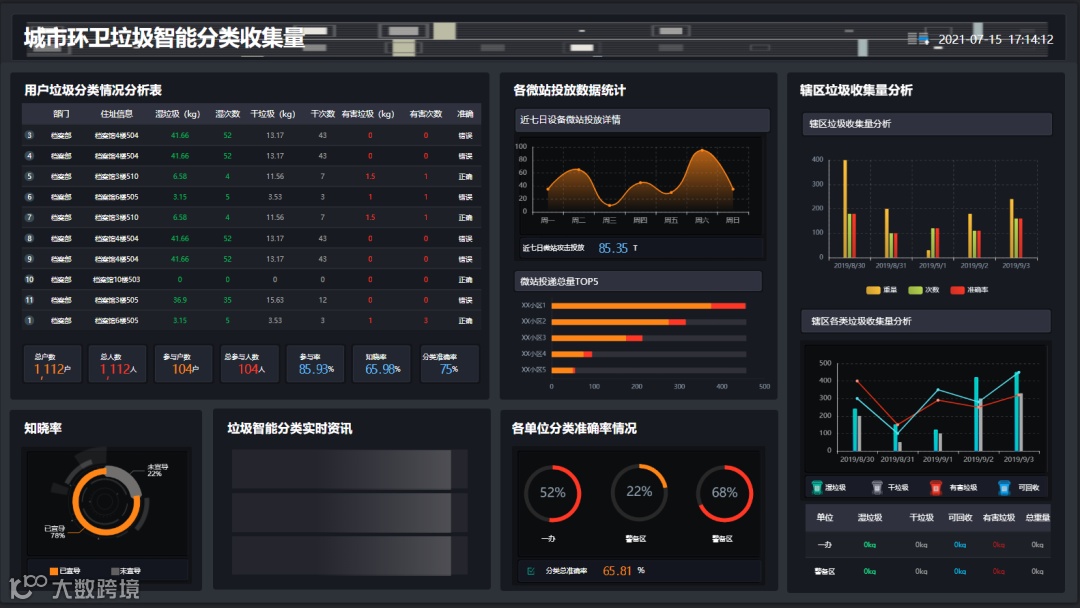Click the XX小区3 bar in TOP5 chart
Screen dimensions: 1080x608
point(597,338)
